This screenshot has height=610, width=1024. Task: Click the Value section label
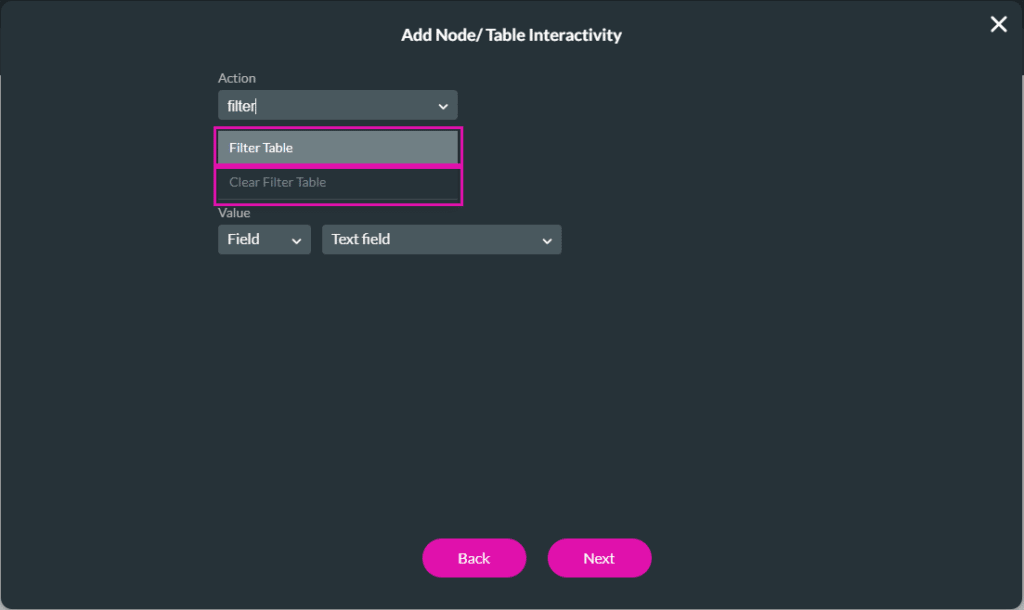[x=233, y=213]
